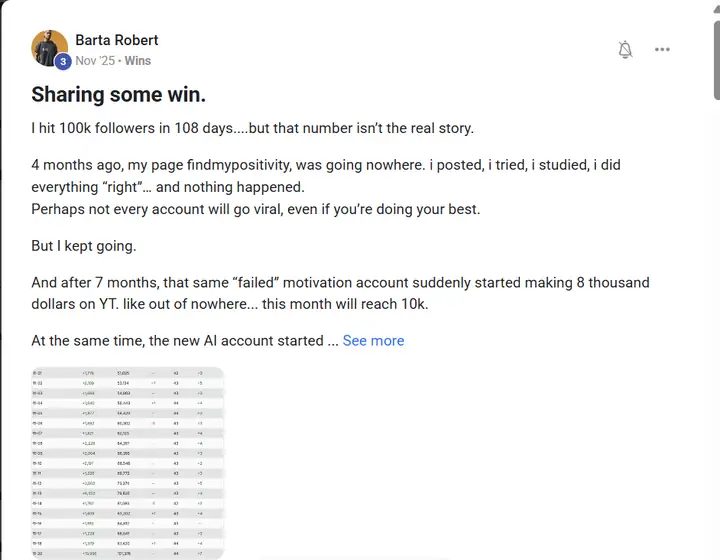The height and width of the screenshot is (560, 720).
Task: Click the sentence about 100k followers in 108 days
Action: coord(253,128)
